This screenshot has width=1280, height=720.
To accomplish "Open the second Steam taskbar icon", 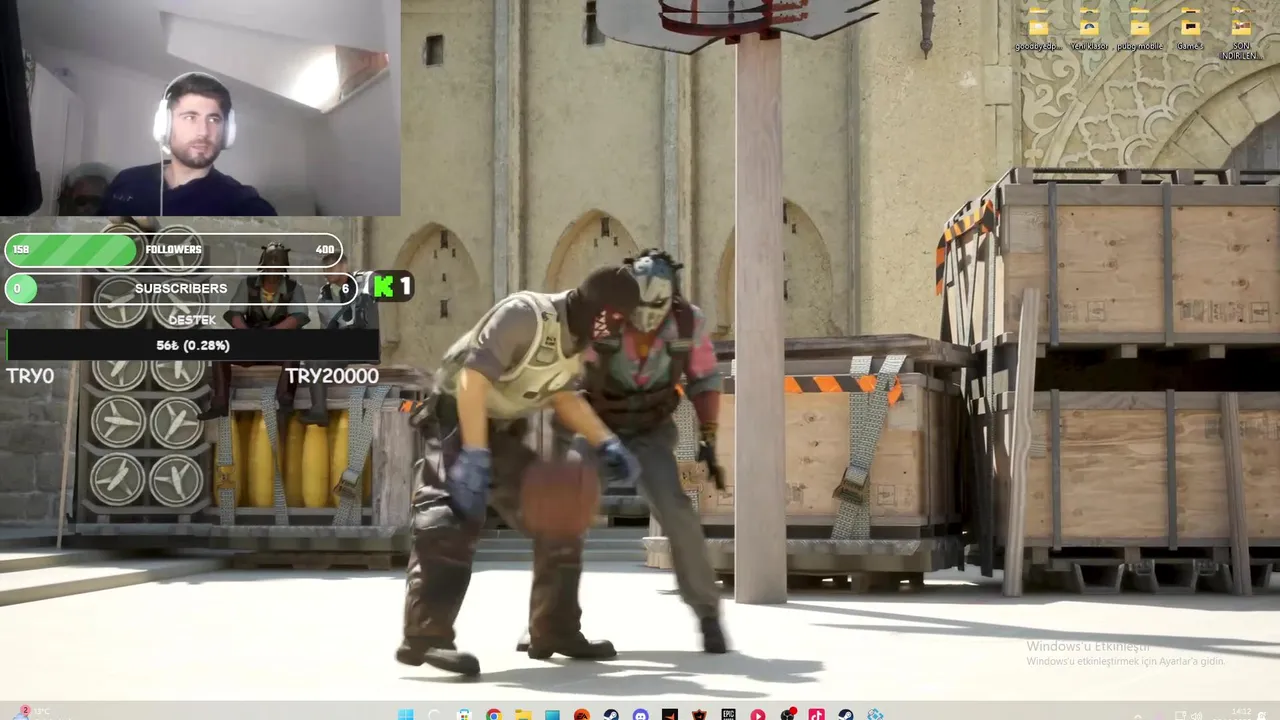I will [x=846, y=715].
